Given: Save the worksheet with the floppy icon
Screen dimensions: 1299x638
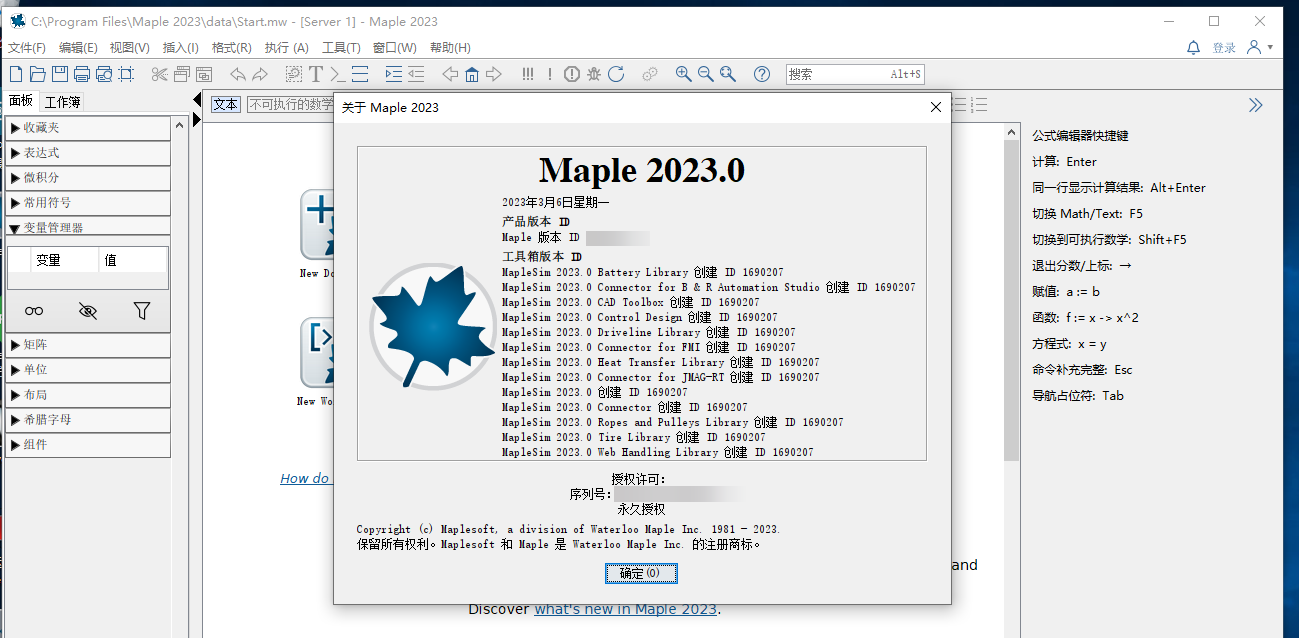Looking at the screenshot, I should (x=60, y=74).
